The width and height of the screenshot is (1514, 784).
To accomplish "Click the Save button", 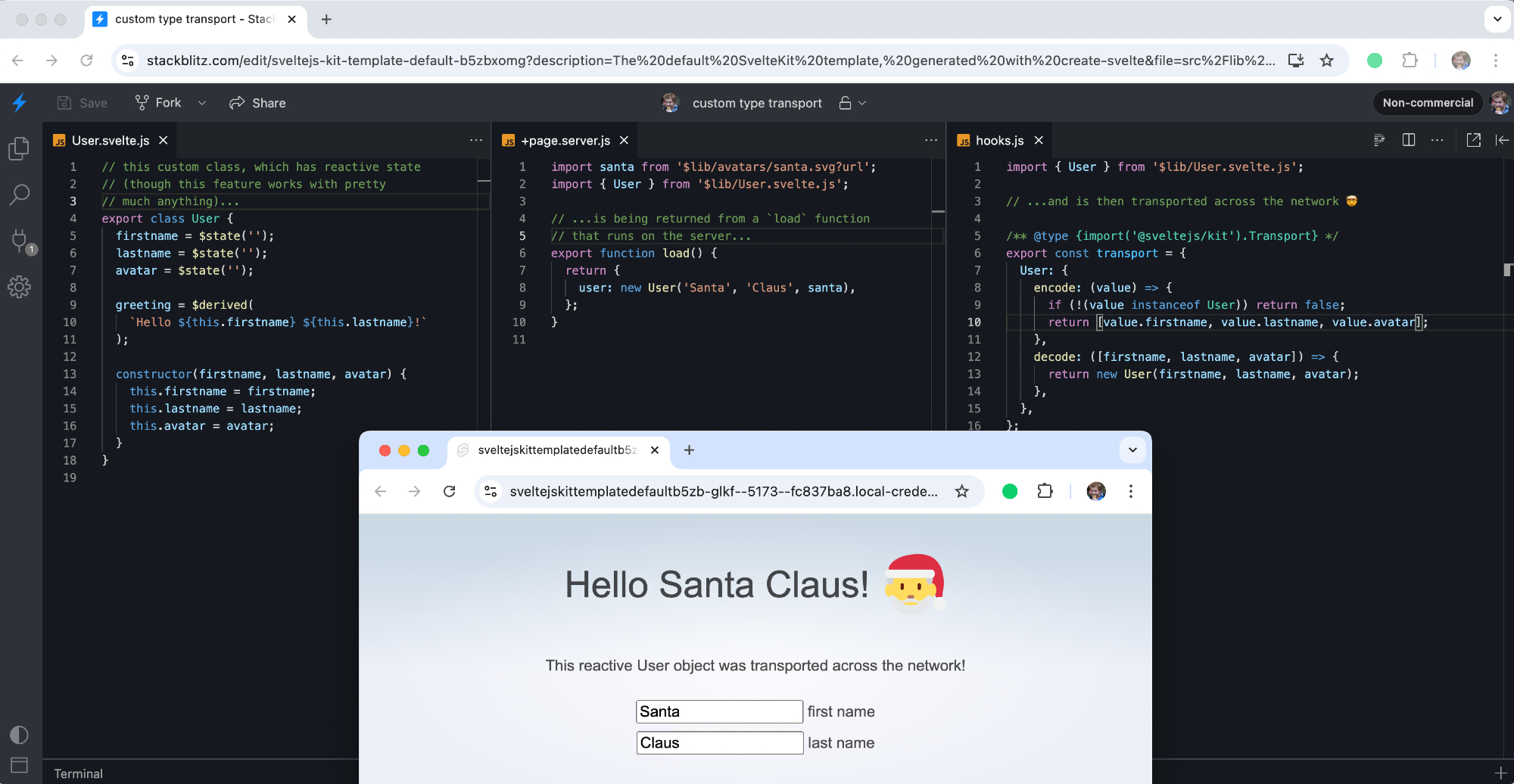I will [x=83, y=103].
